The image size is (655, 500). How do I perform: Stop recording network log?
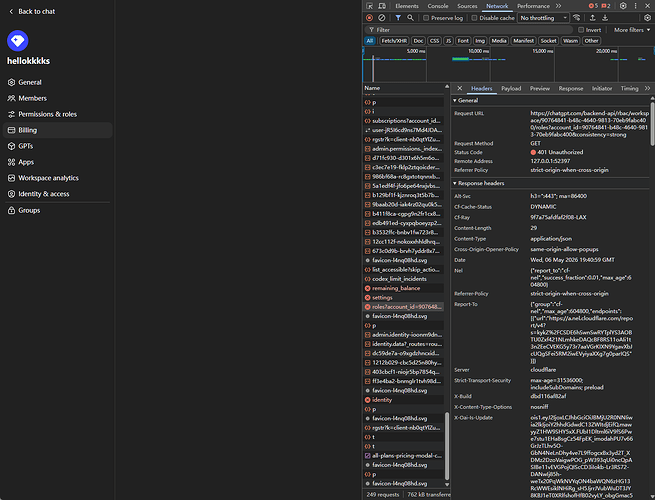pos(369,18)
